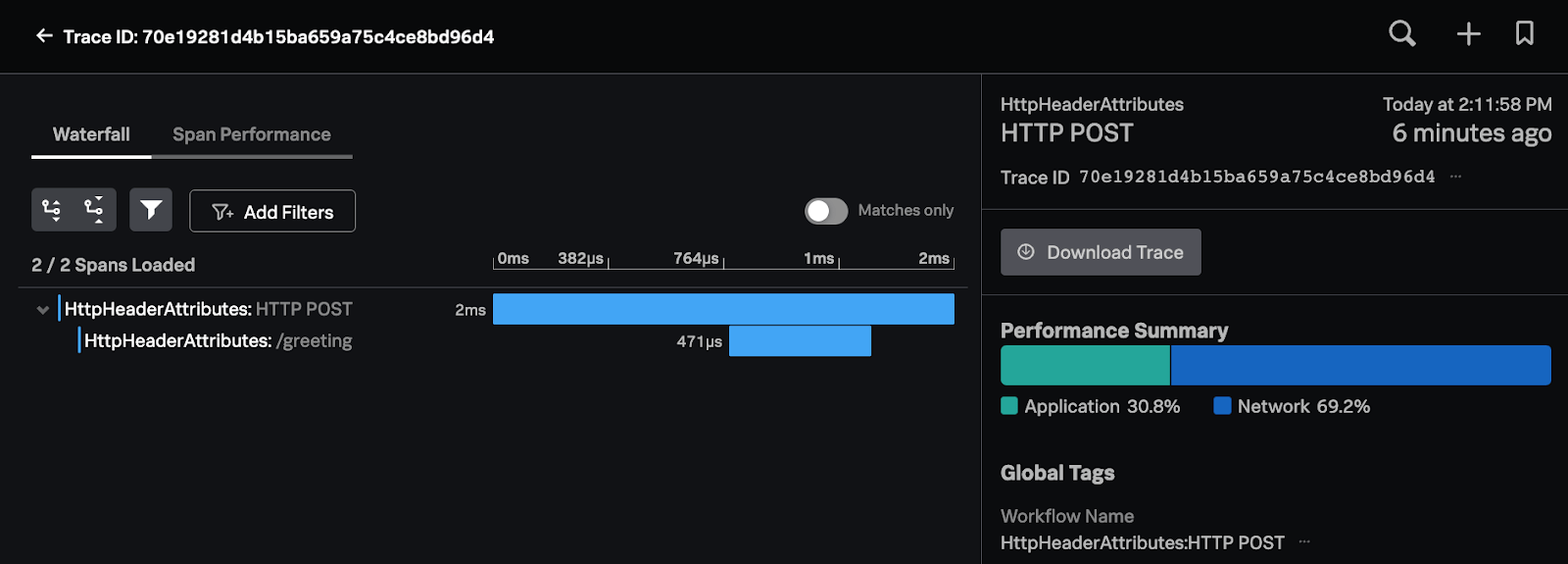Toggle the Matches only switch
The image size is (1568, 564).
(826, 211)
